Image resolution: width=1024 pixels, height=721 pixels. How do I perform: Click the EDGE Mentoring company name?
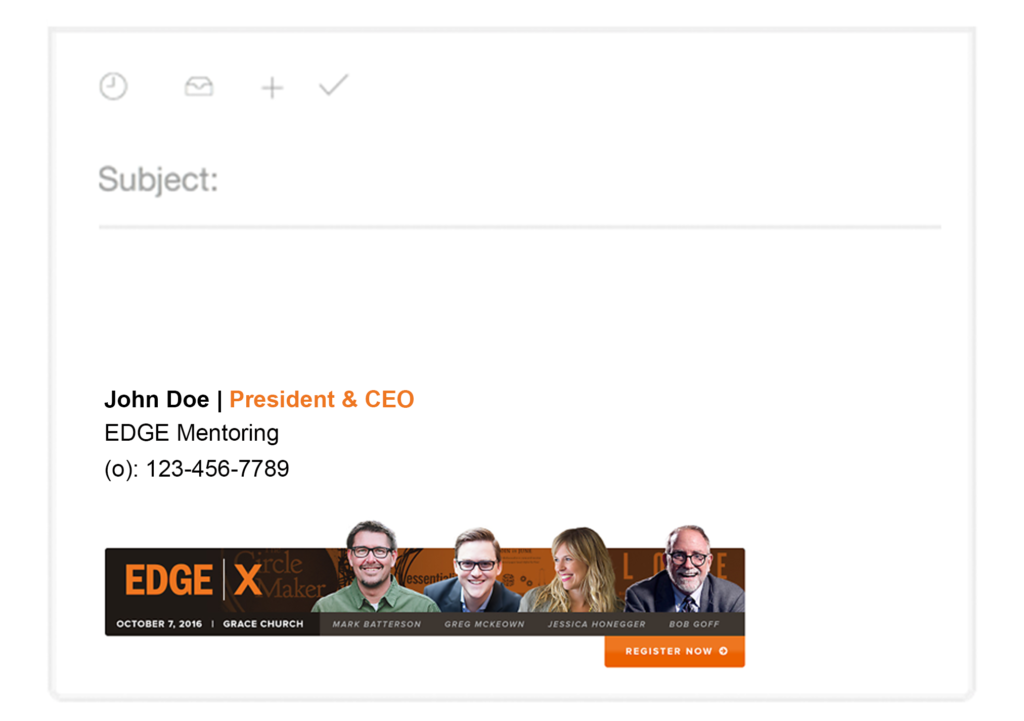(x=190, y=433)
